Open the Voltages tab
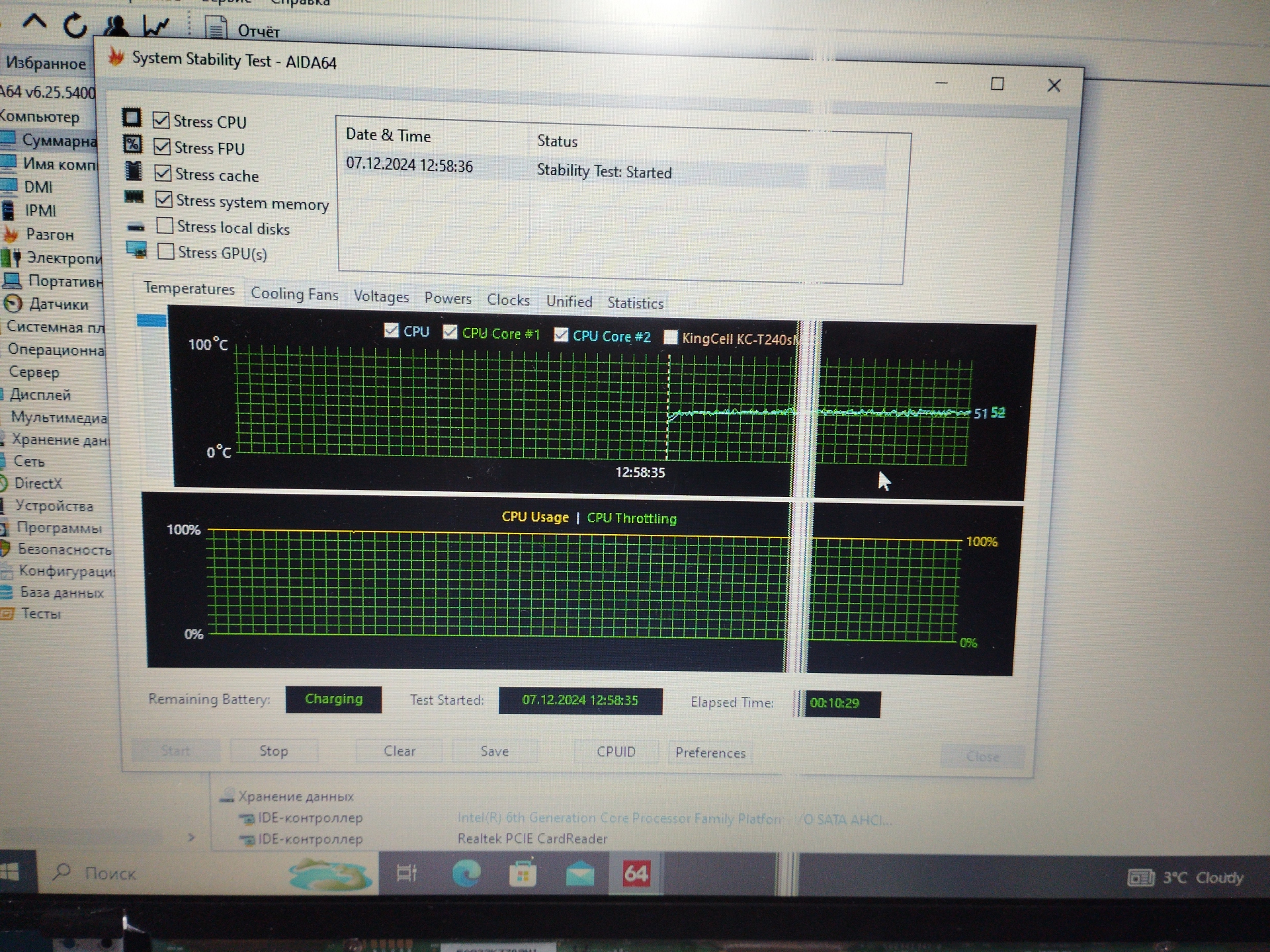The width and height of the screenshot is (1270, 952). pyautogui.click(x=381, y=297)
